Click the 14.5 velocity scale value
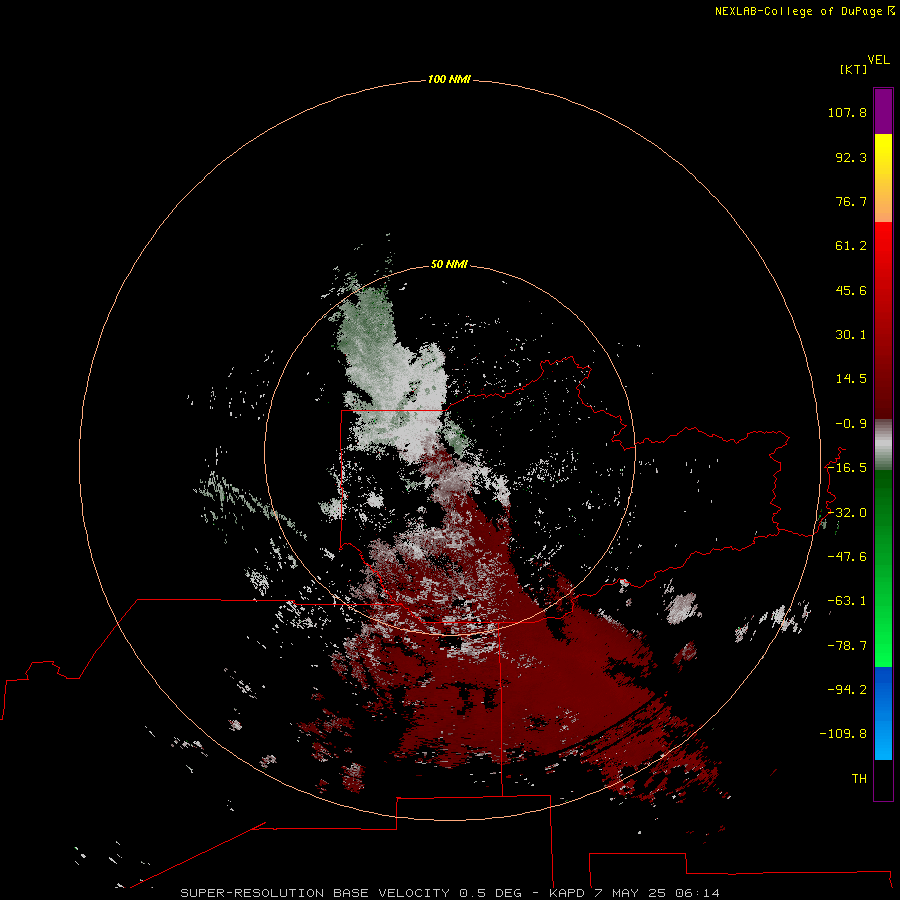 [851, 379]
